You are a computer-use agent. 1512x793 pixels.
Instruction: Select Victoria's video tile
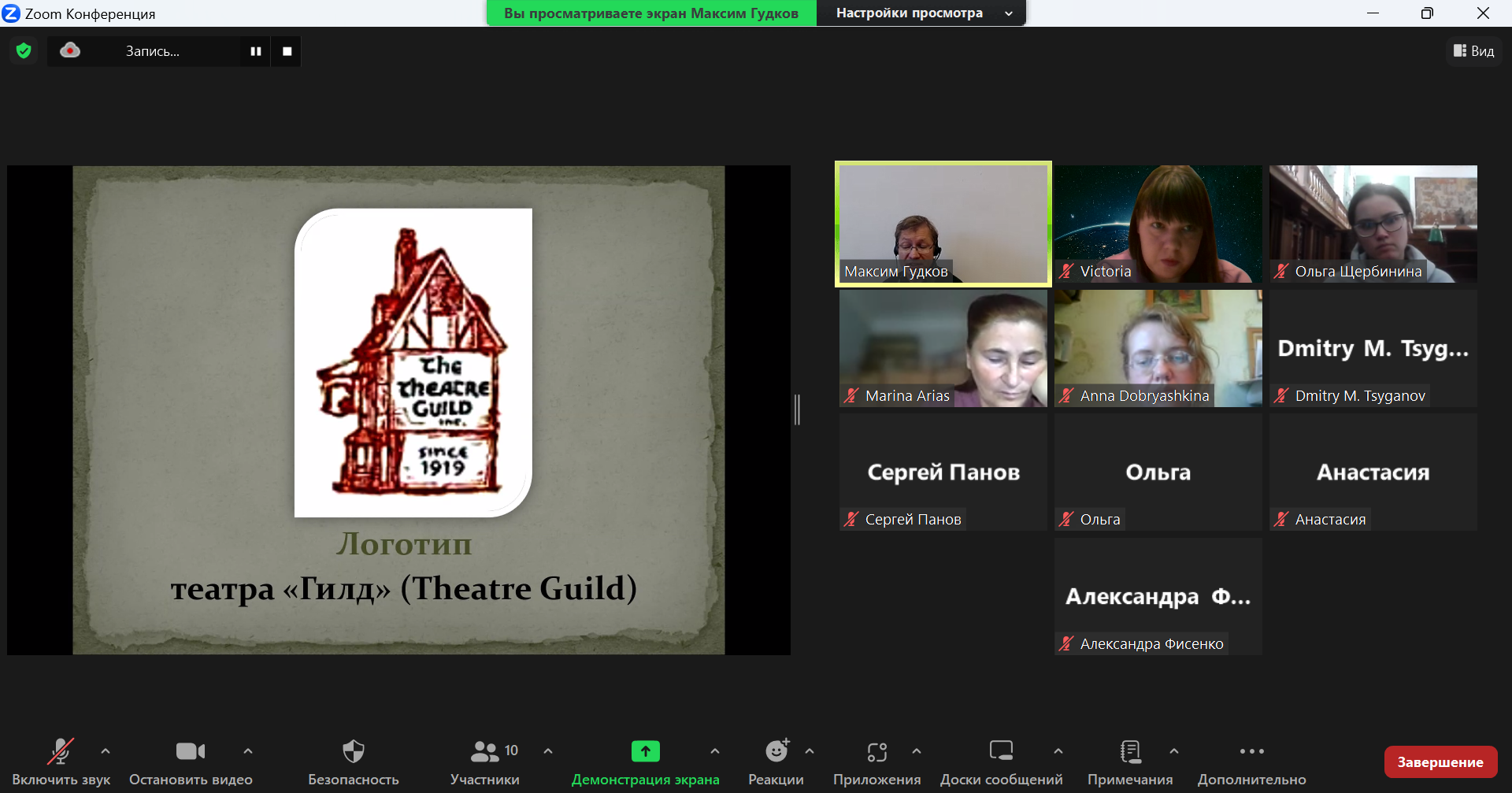(x=1158, y=224)
